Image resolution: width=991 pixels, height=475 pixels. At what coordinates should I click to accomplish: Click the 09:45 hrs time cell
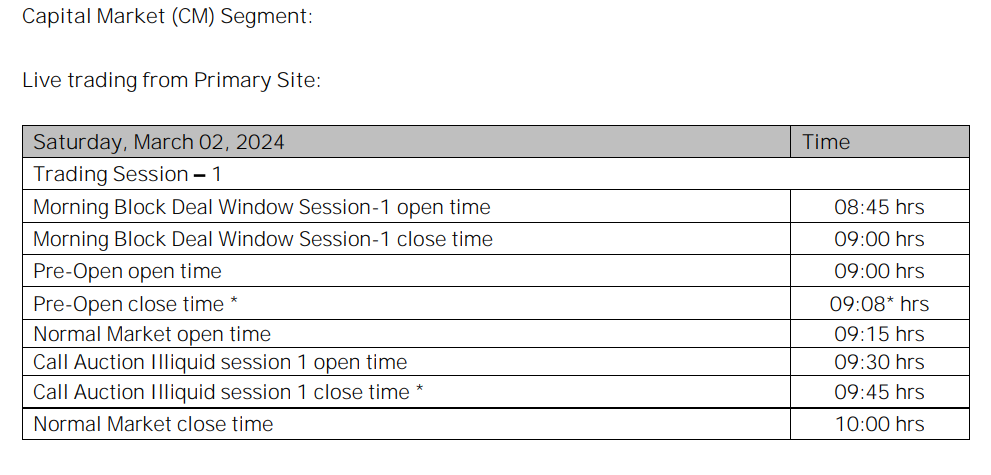click(x=879, y=392)
